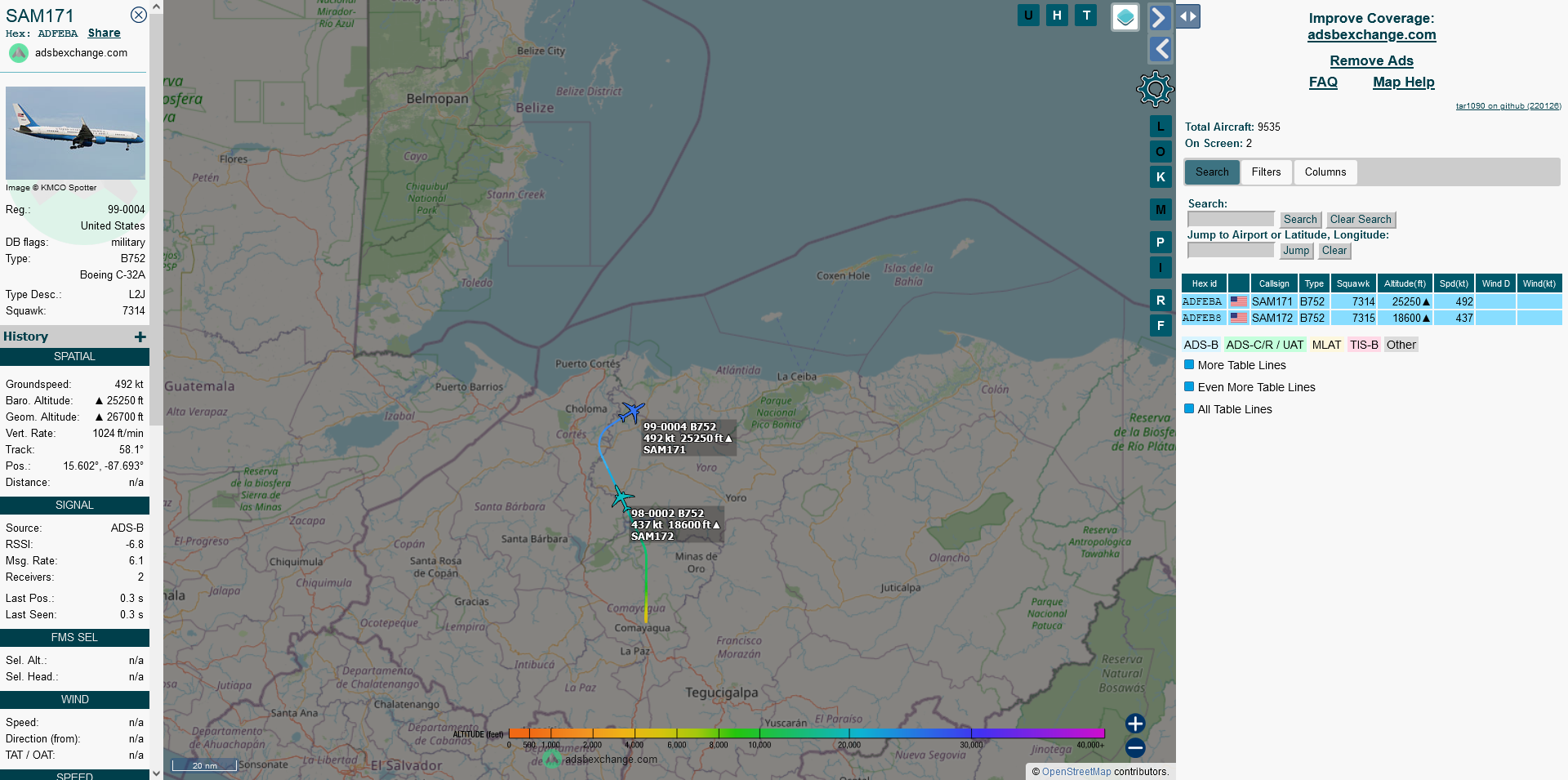Select the ADFEBA SAM171 table row
The height and width of the screenshot is (780, 1568).
pyautogui.click(x=1371, y=301)
